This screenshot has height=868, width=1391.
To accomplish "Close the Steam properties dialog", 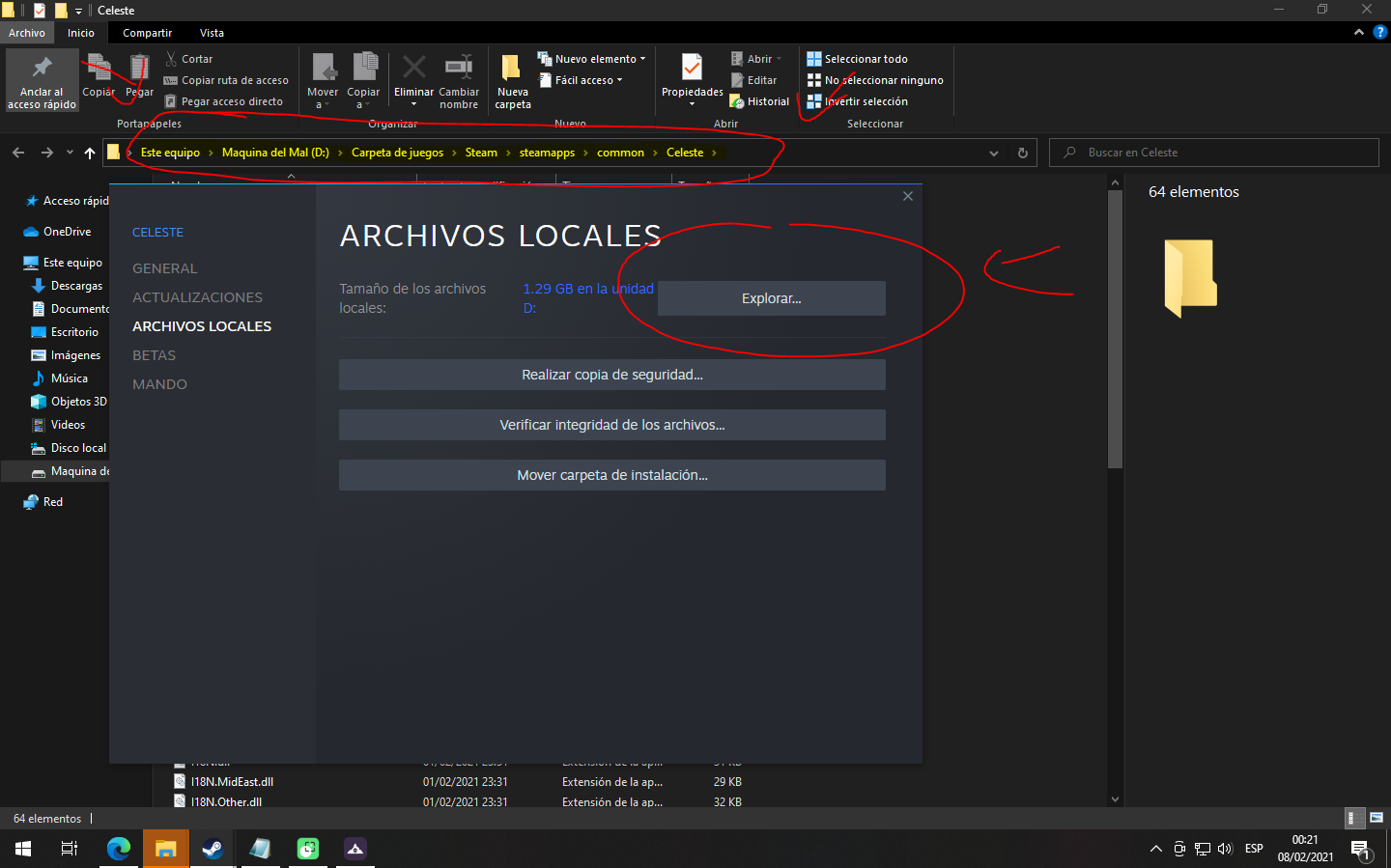I will [908, 196].
